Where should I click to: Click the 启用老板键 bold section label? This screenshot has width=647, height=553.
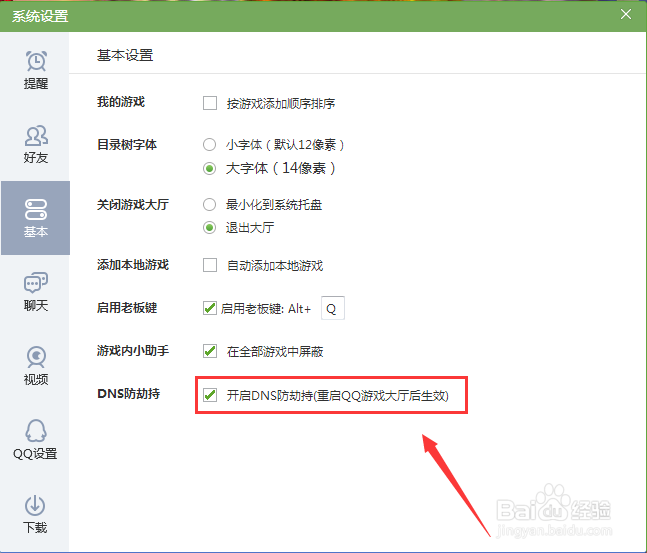click(127, 307)
